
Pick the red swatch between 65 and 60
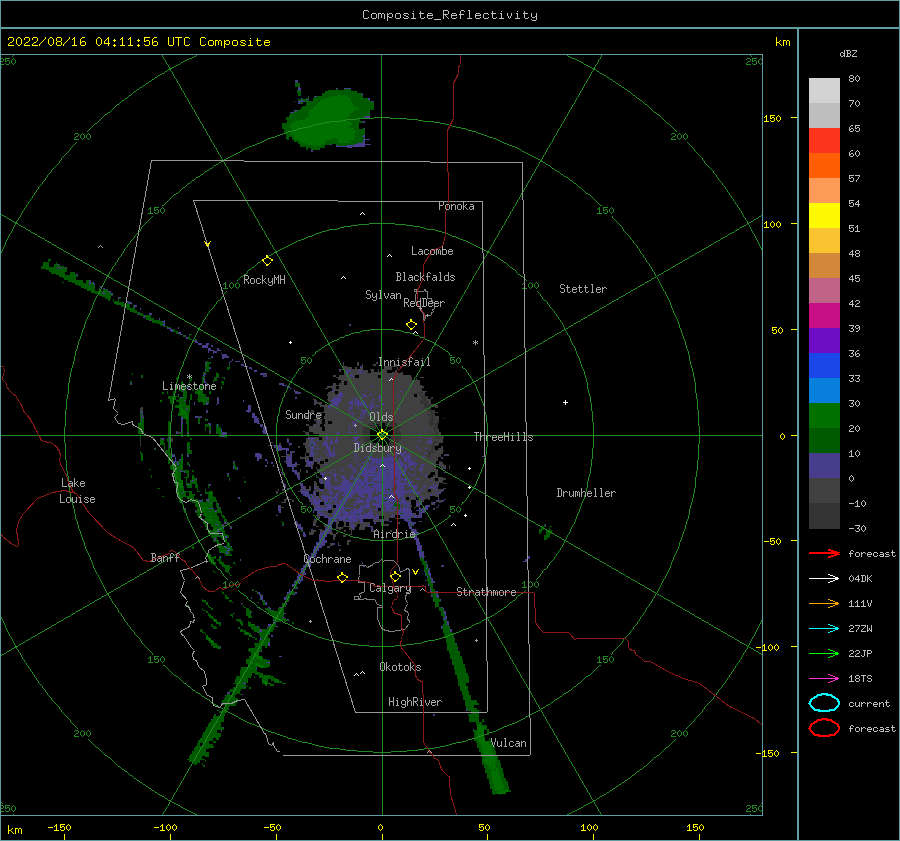click(824, 141)
